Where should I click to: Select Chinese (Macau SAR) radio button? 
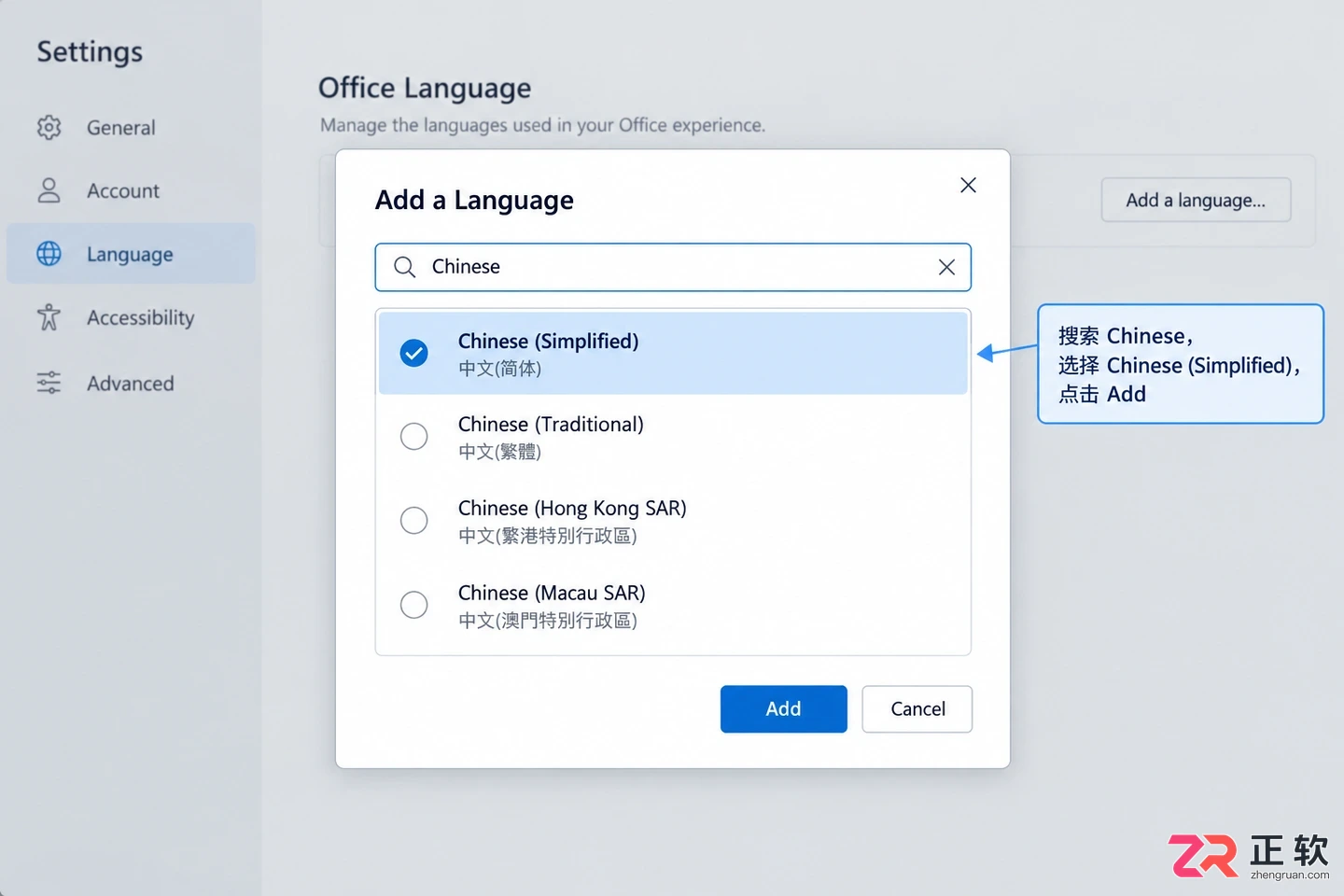[x=413, y=605]
